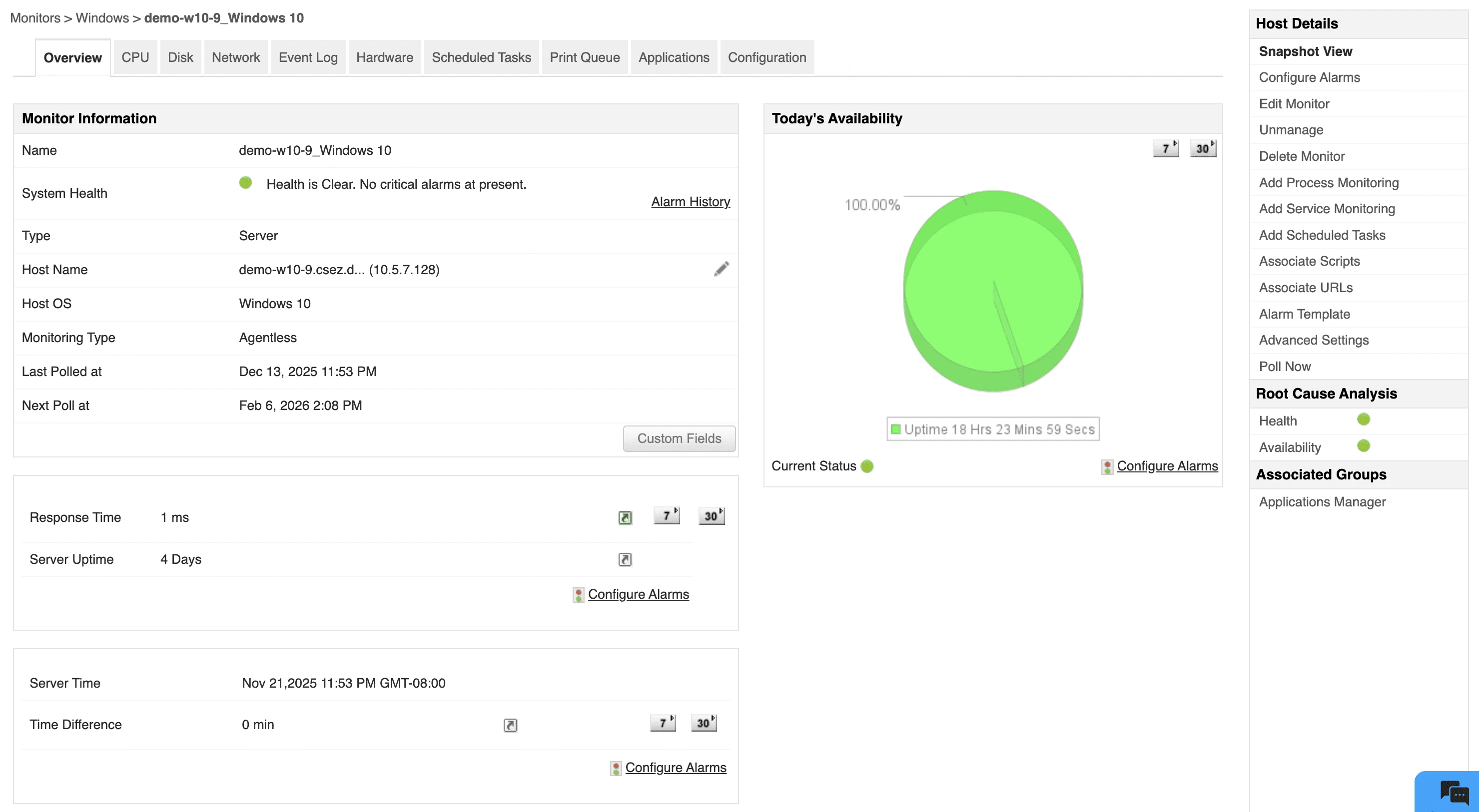Select the Scheduled Tasks tab
1479x812 pixels.
click(481, 57)
